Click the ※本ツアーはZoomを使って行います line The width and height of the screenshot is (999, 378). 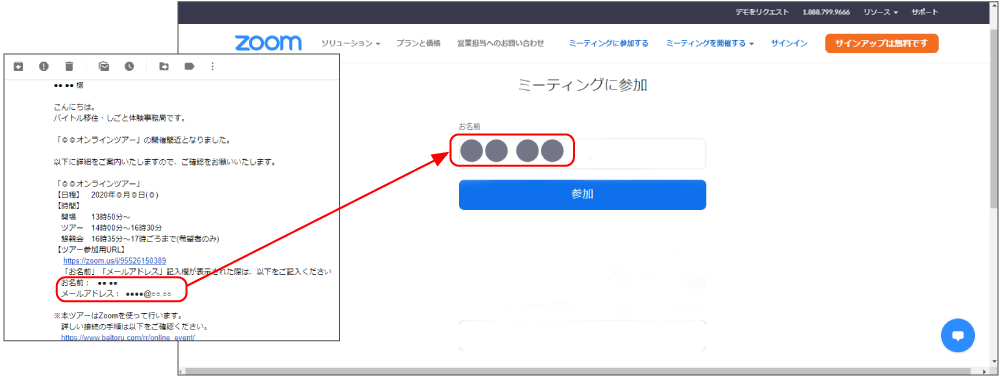(119, 316)
